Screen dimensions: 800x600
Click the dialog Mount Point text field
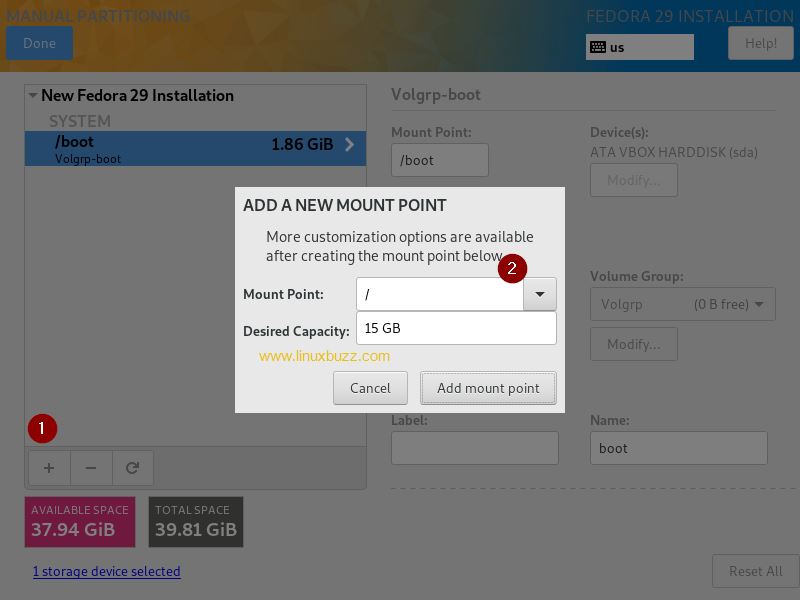[x=440, y=294]
